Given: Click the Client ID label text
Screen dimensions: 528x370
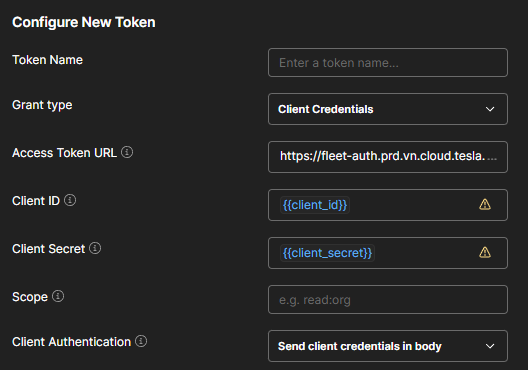Looking at the screenshot, I should click(x=36, y=201).
